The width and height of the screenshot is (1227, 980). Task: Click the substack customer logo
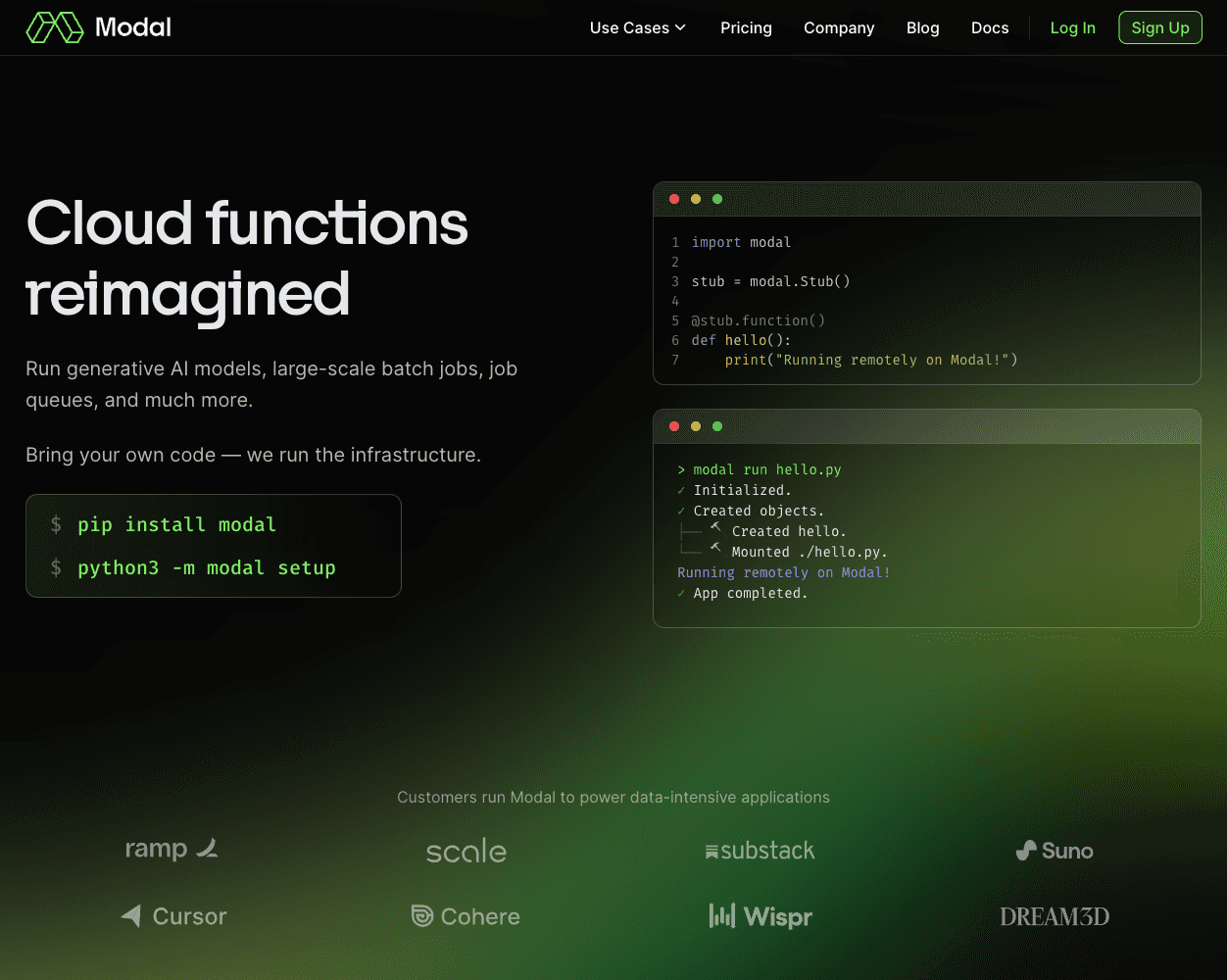coord(760,851)
